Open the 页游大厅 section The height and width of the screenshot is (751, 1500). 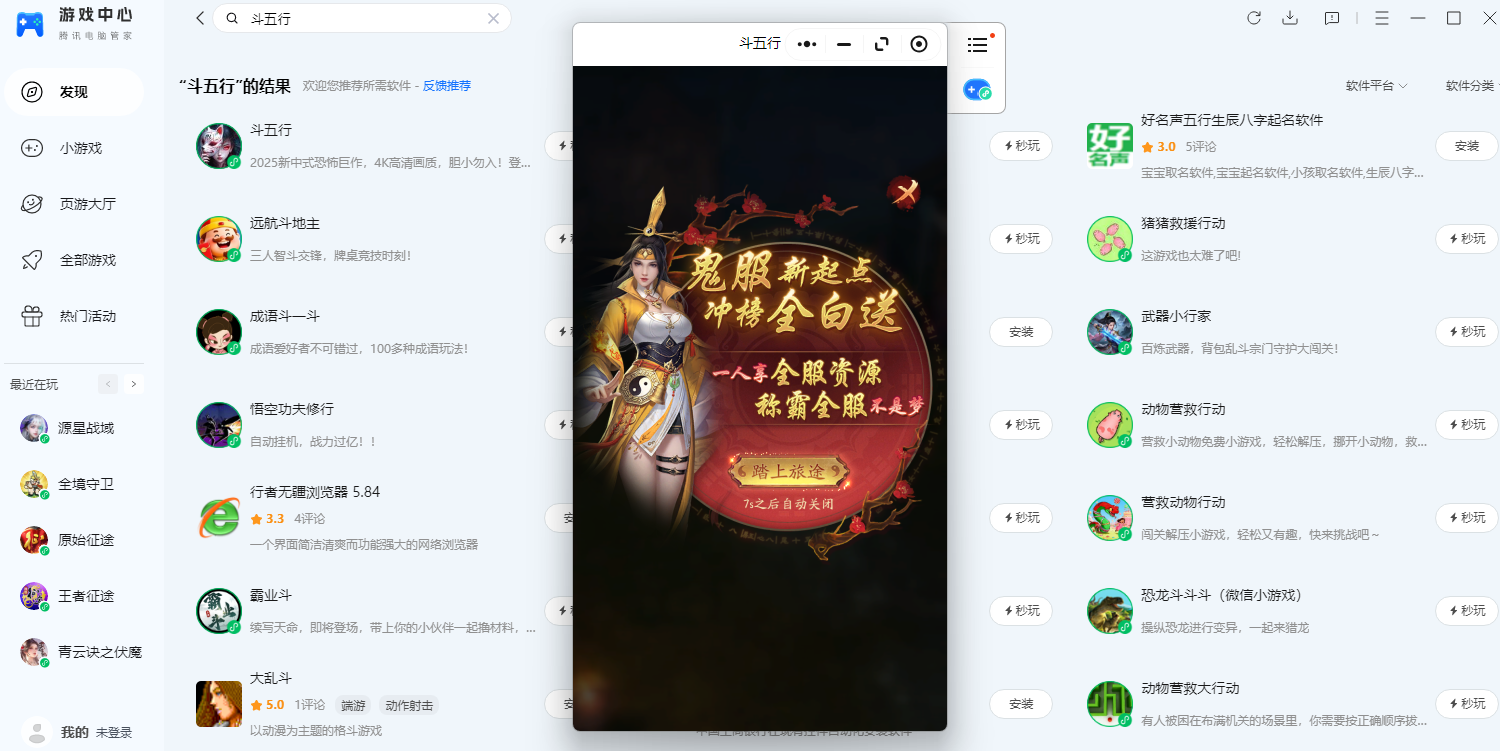(74, 204)
